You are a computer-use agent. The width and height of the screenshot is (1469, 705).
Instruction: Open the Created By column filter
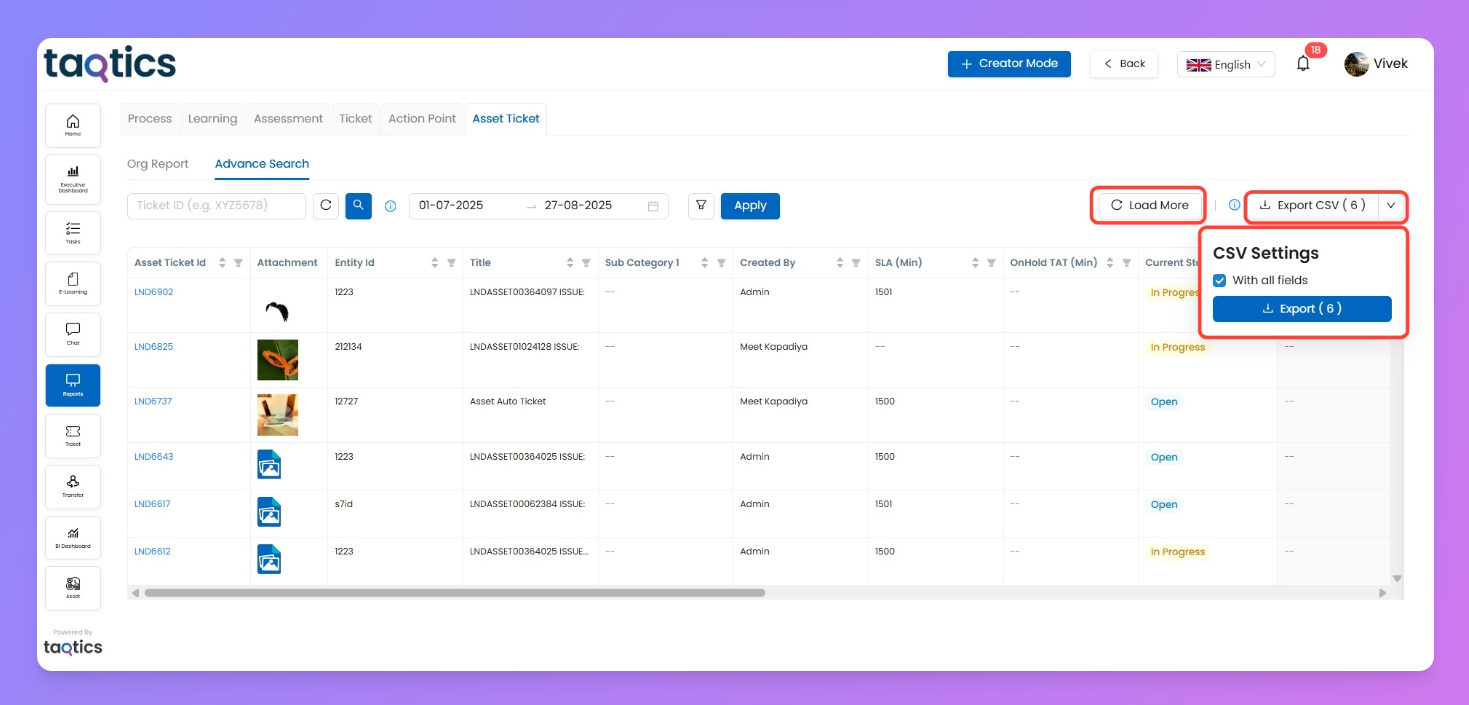pyautogui.click(x=856, y=263)
